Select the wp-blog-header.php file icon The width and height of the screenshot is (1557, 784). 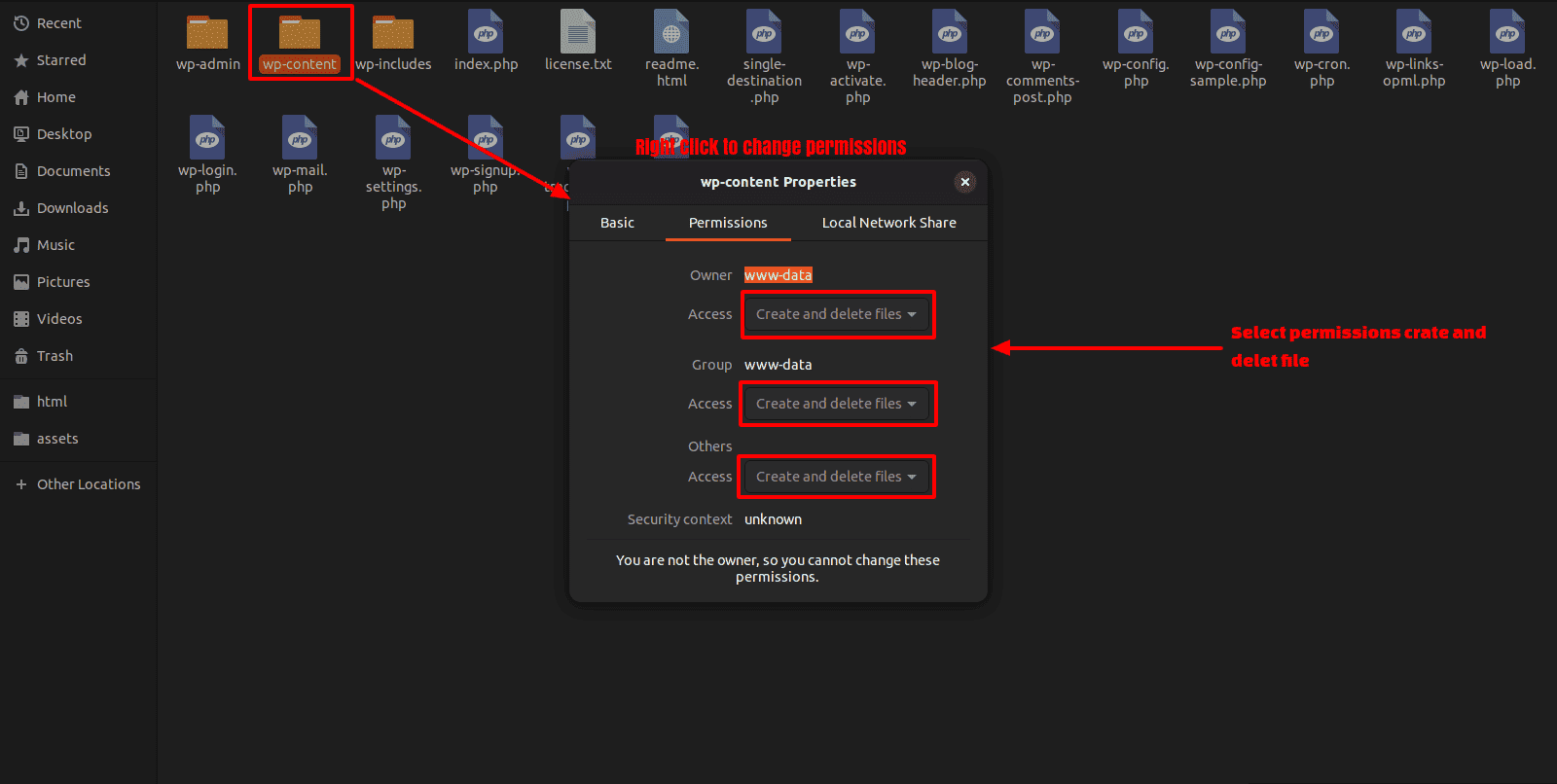[950, 31]
